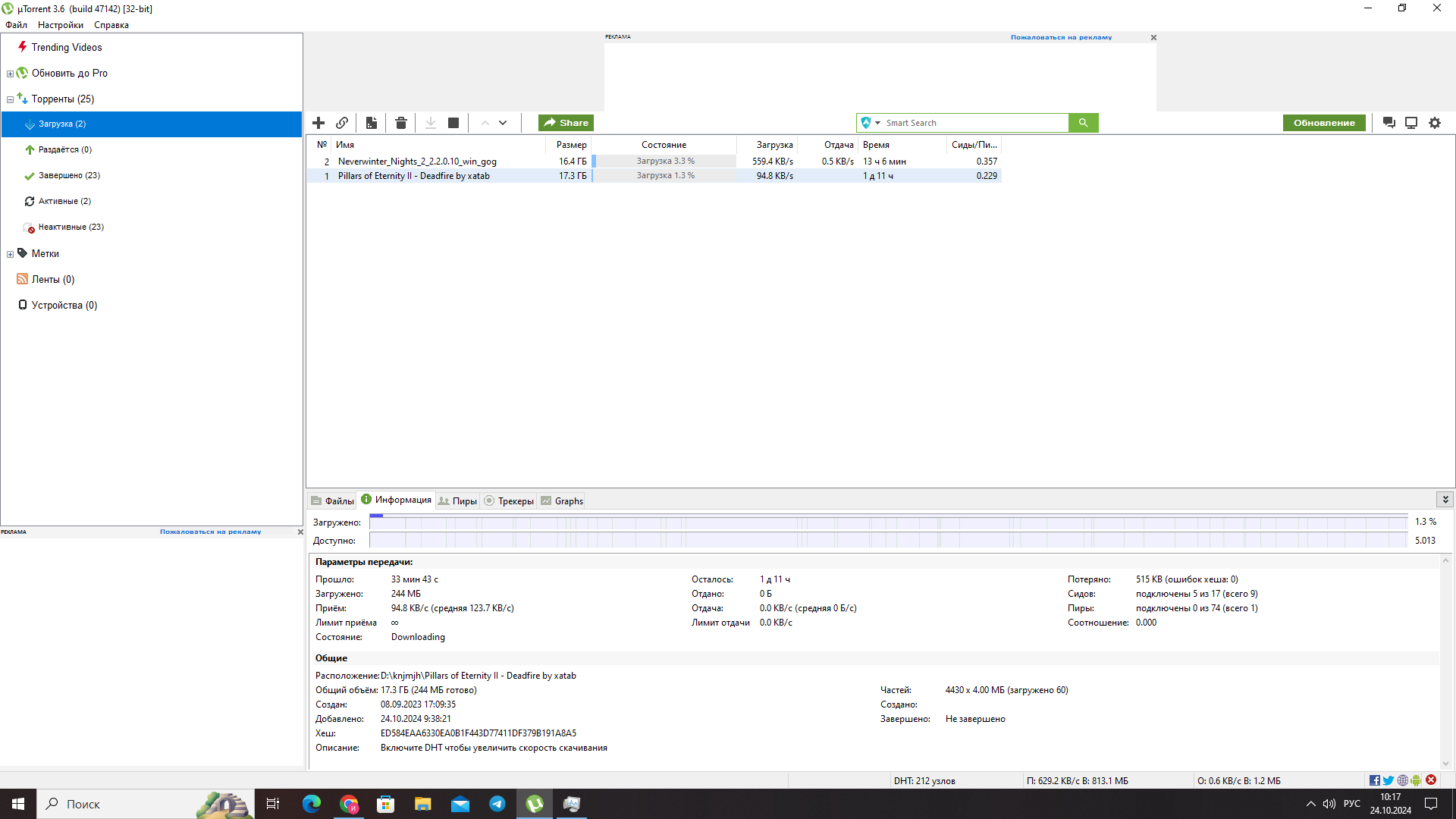The image size is (1456, 819).
Task: Open Устройства (0) devices item
Action: coord(64,305)
